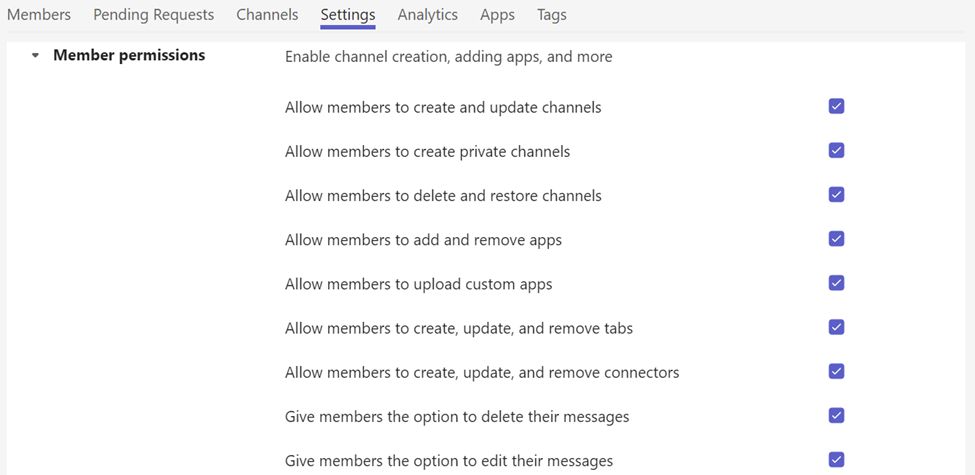This screenshot has height=475, width=975.
Task: Toggle add and remove apps checkbox
Action: tap(836, 239)
